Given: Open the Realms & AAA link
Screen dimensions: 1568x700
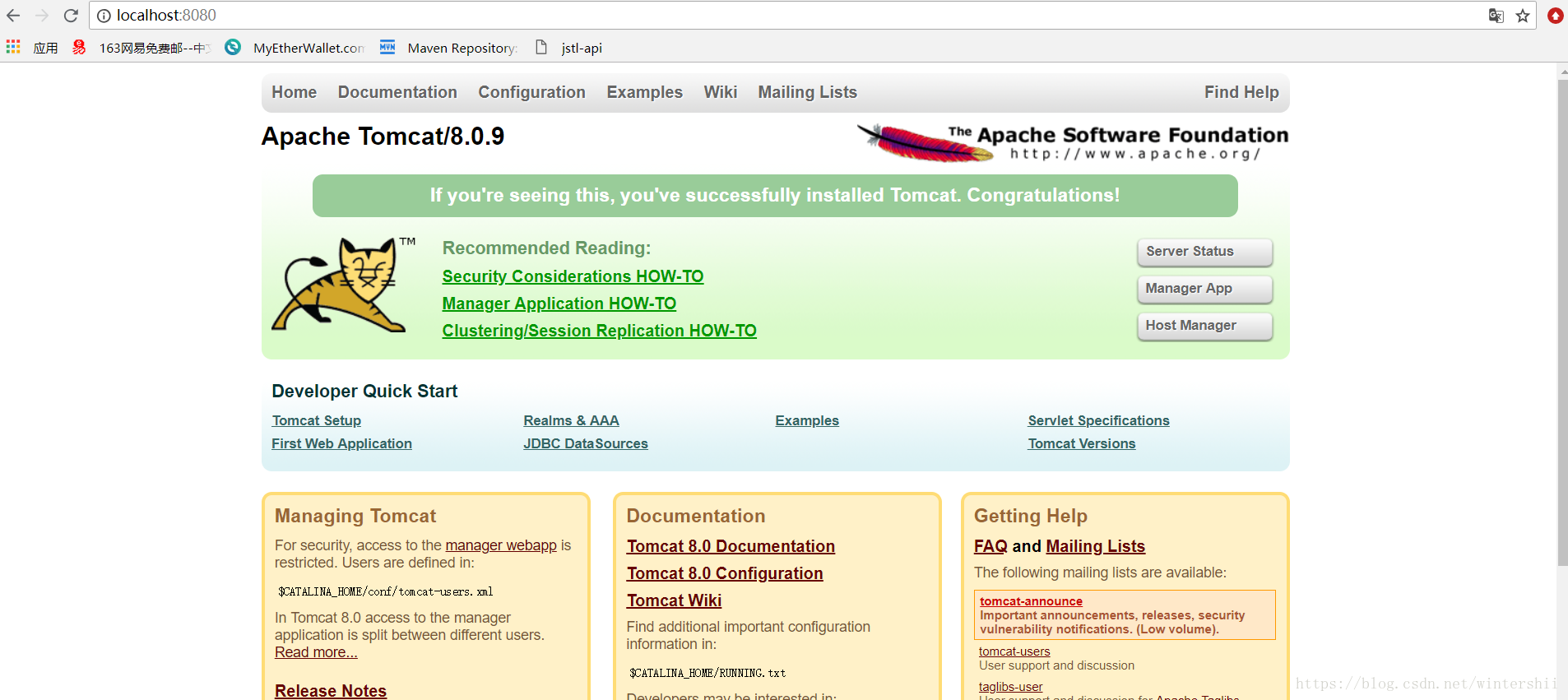Looking at the screenshot, I should click(572, 420).
